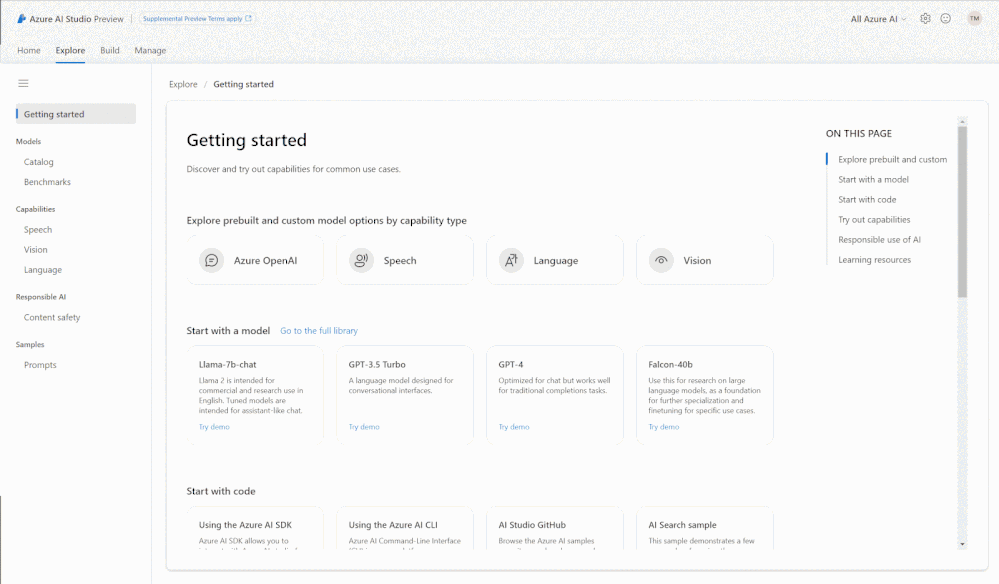Open Content safety in the sidebar
The width and height of the screenshot is (999, 584).
pyautogui.click(x=52, y=318)
